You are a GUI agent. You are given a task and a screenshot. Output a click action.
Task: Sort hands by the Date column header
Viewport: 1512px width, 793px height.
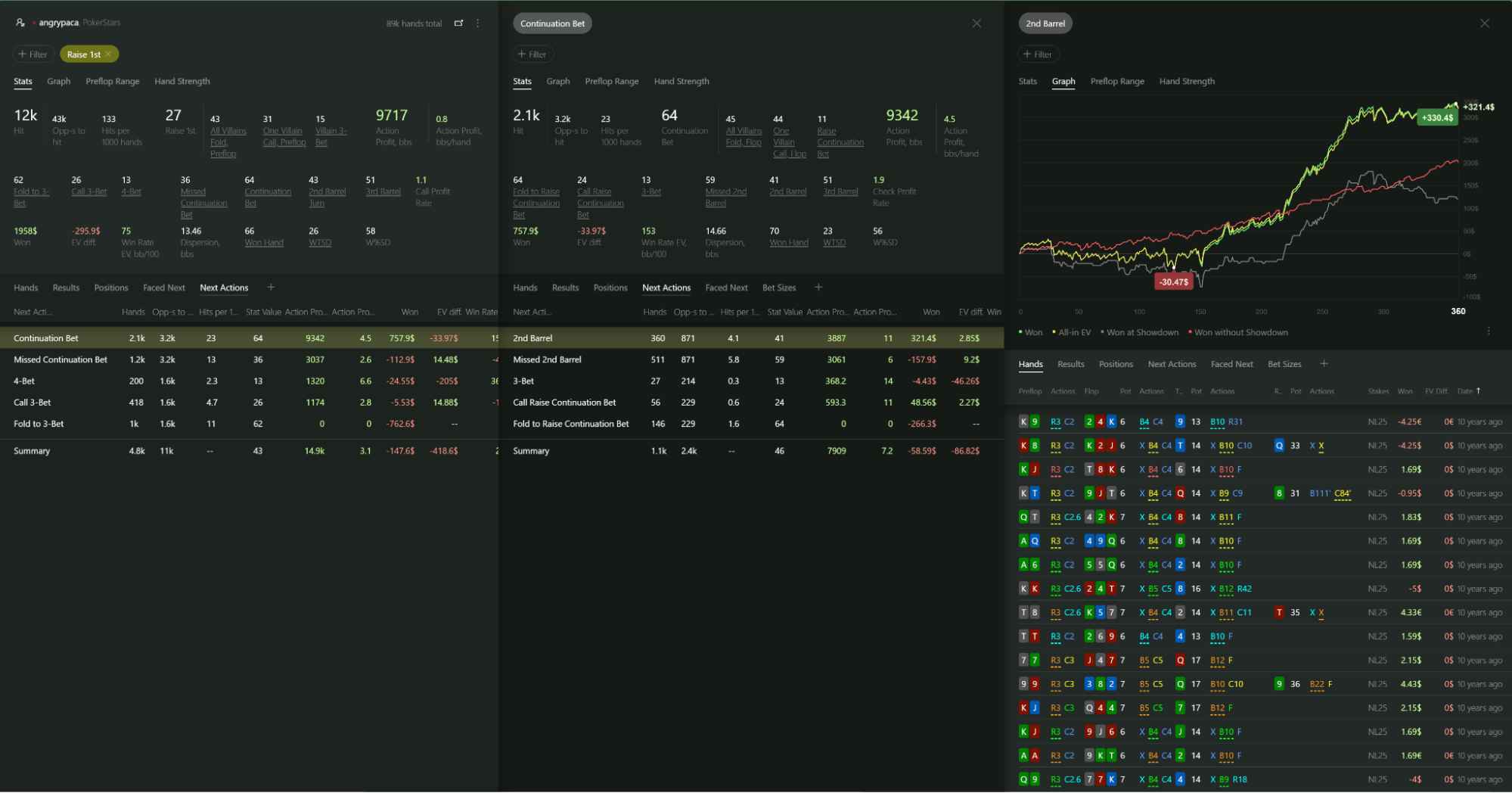tap(1467, 391)
